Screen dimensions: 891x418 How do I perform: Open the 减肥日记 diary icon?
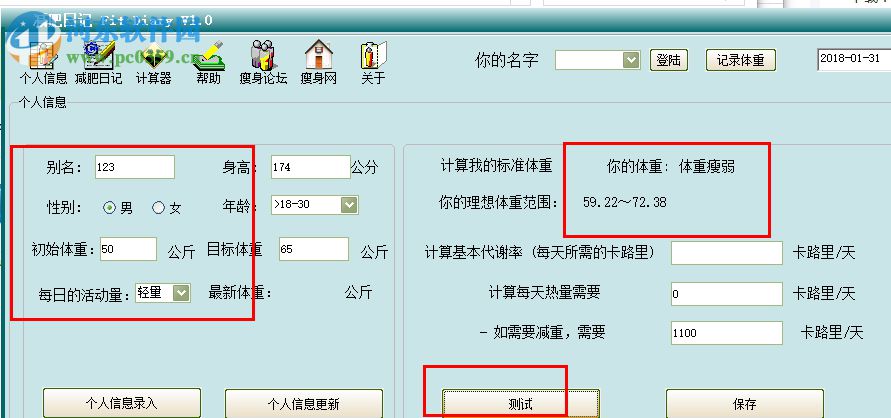98,62
